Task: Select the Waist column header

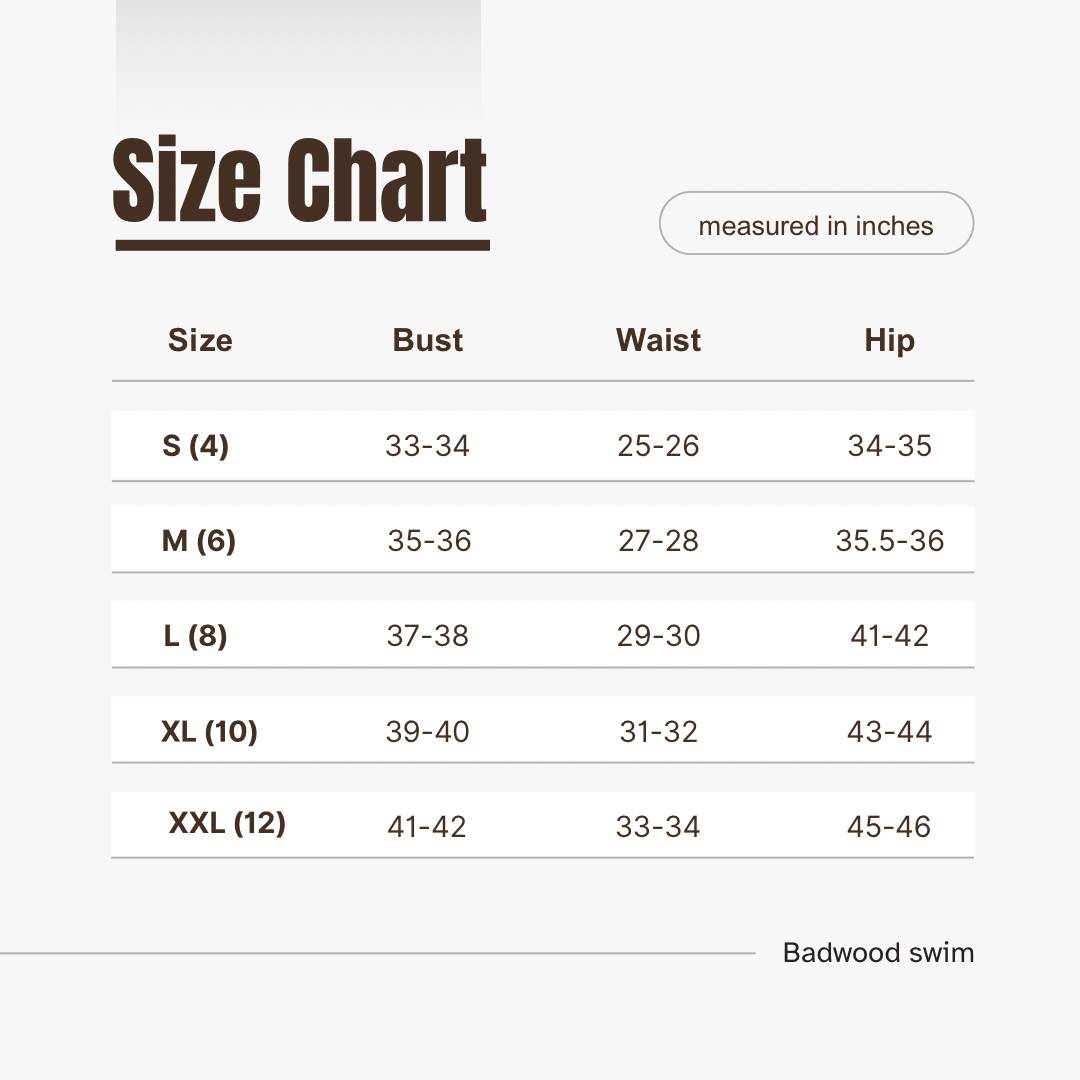Action: tap(658, 340)
